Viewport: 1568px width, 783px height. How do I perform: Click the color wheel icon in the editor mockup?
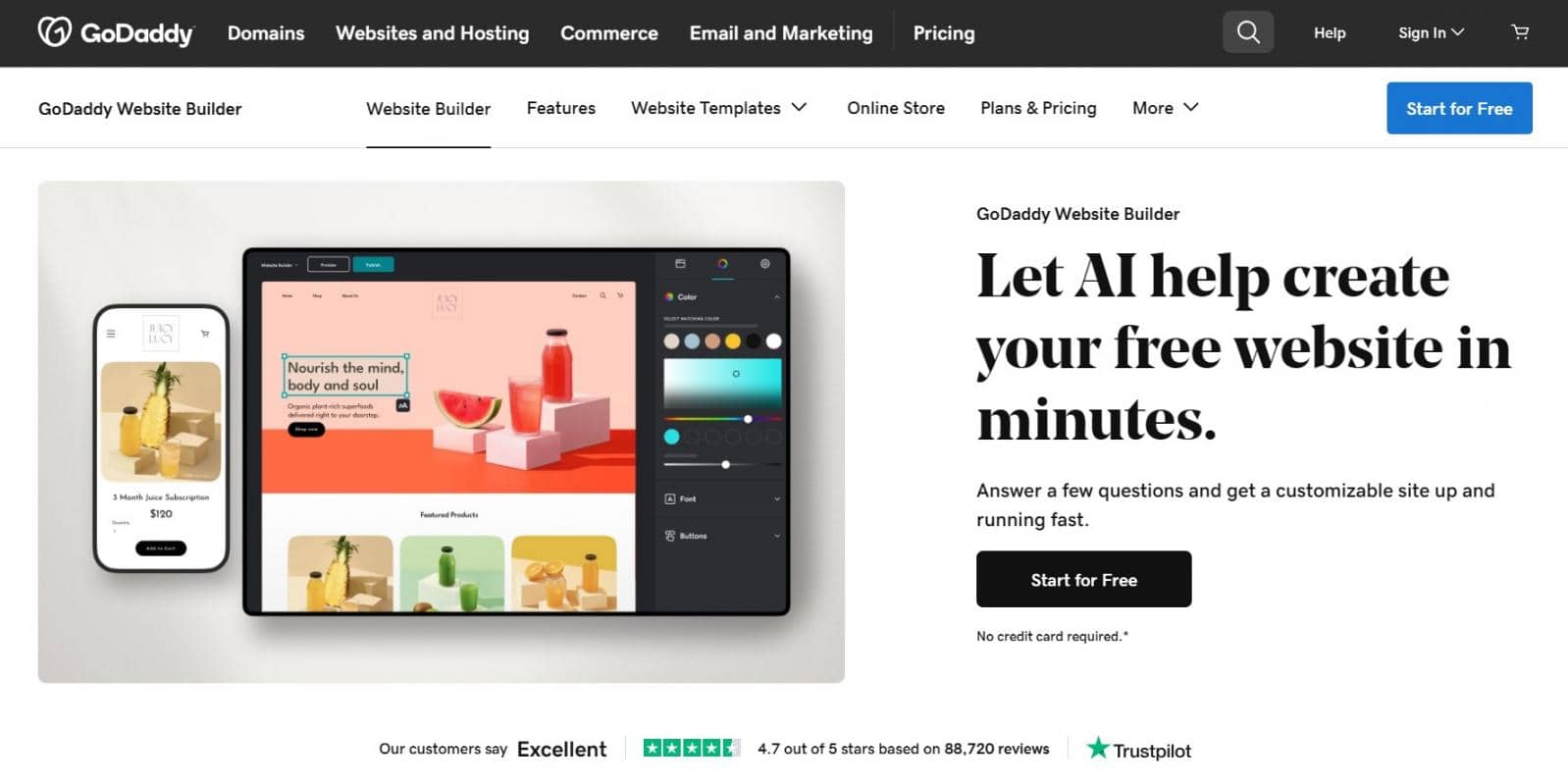[722, 263]
